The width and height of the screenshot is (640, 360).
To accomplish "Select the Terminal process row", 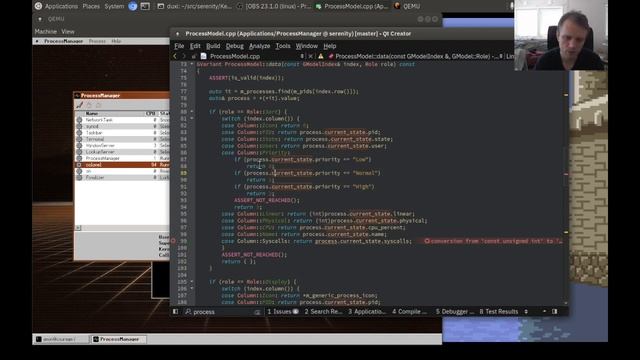I will (x=122, y=139).
